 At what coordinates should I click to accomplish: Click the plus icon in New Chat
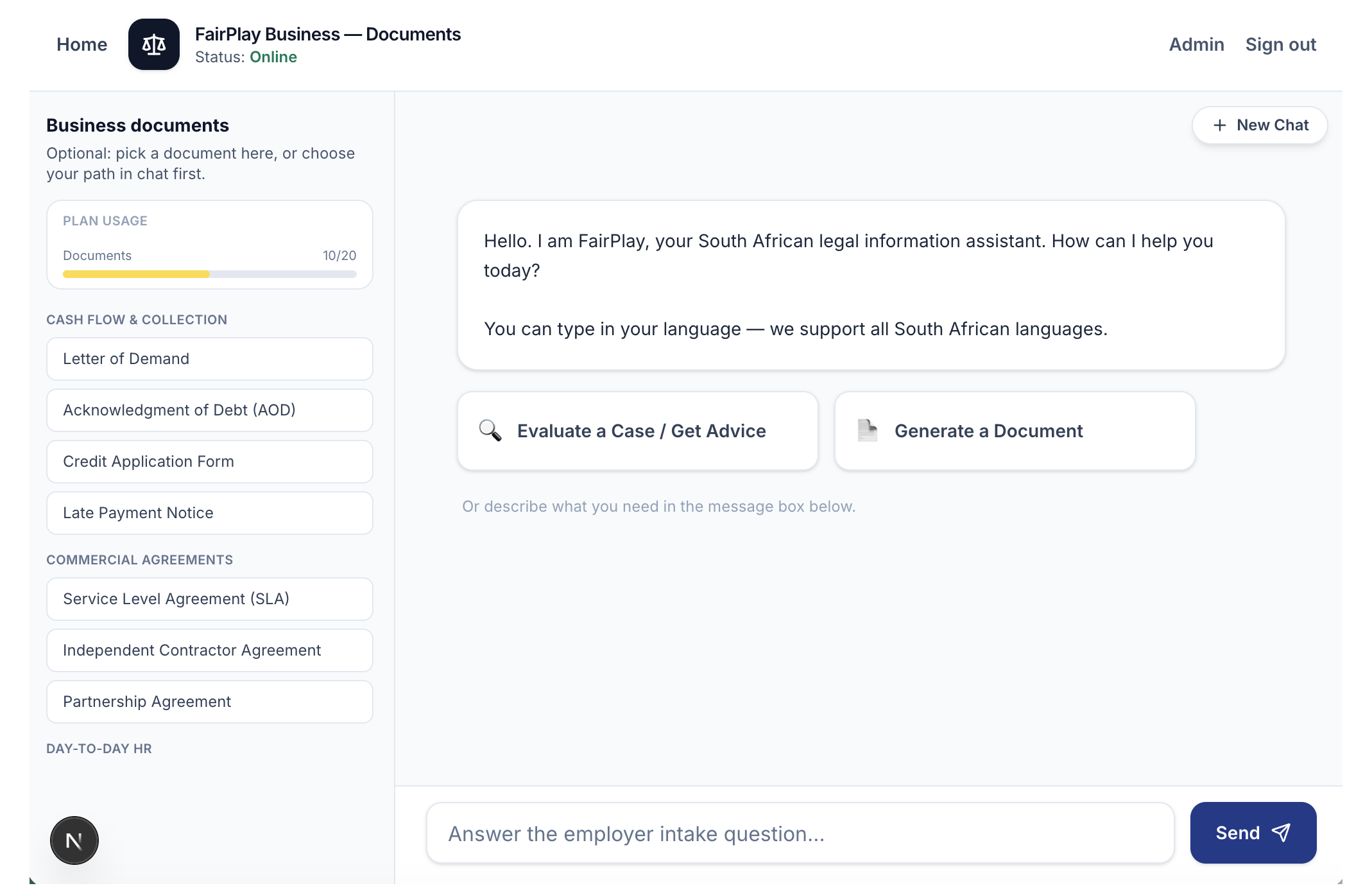pos(1220,125)
